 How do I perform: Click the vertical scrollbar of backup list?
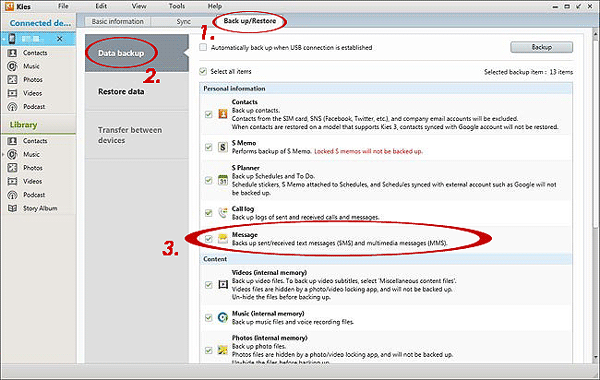[x=595, y=133]
